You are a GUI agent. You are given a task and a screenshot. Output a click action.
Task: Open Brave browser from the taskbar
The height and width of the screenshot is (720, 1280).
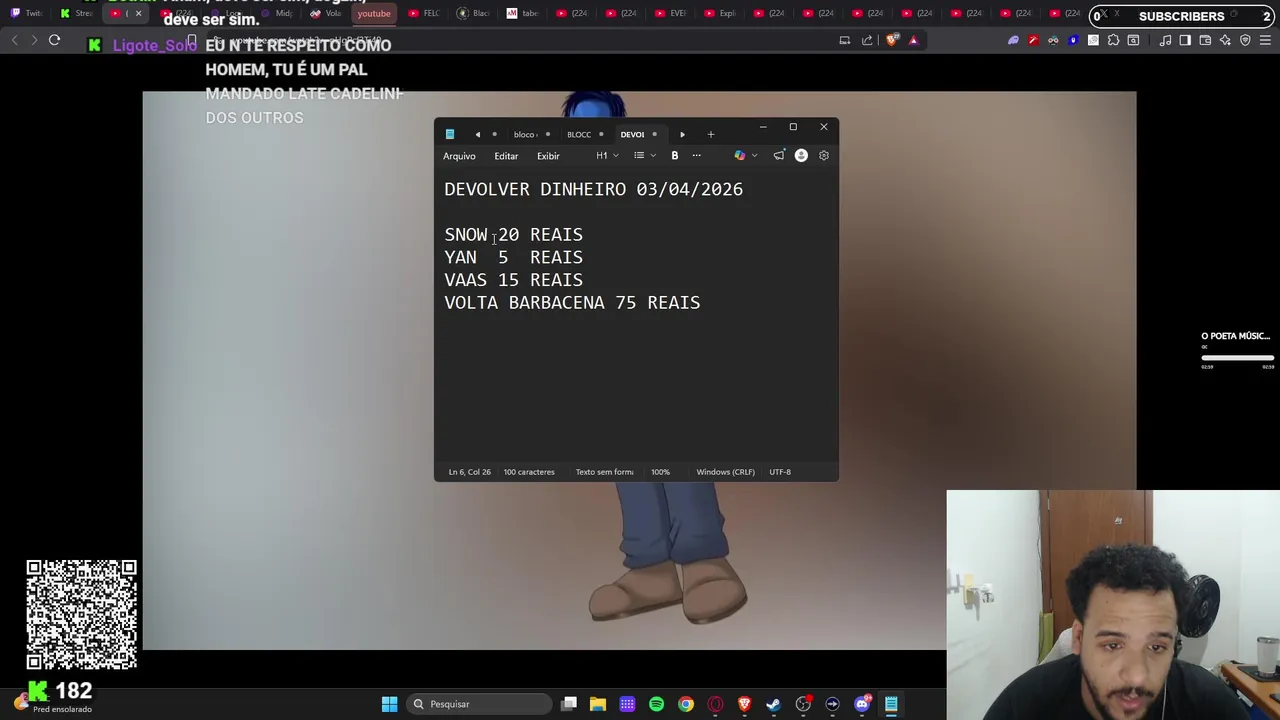744,704
